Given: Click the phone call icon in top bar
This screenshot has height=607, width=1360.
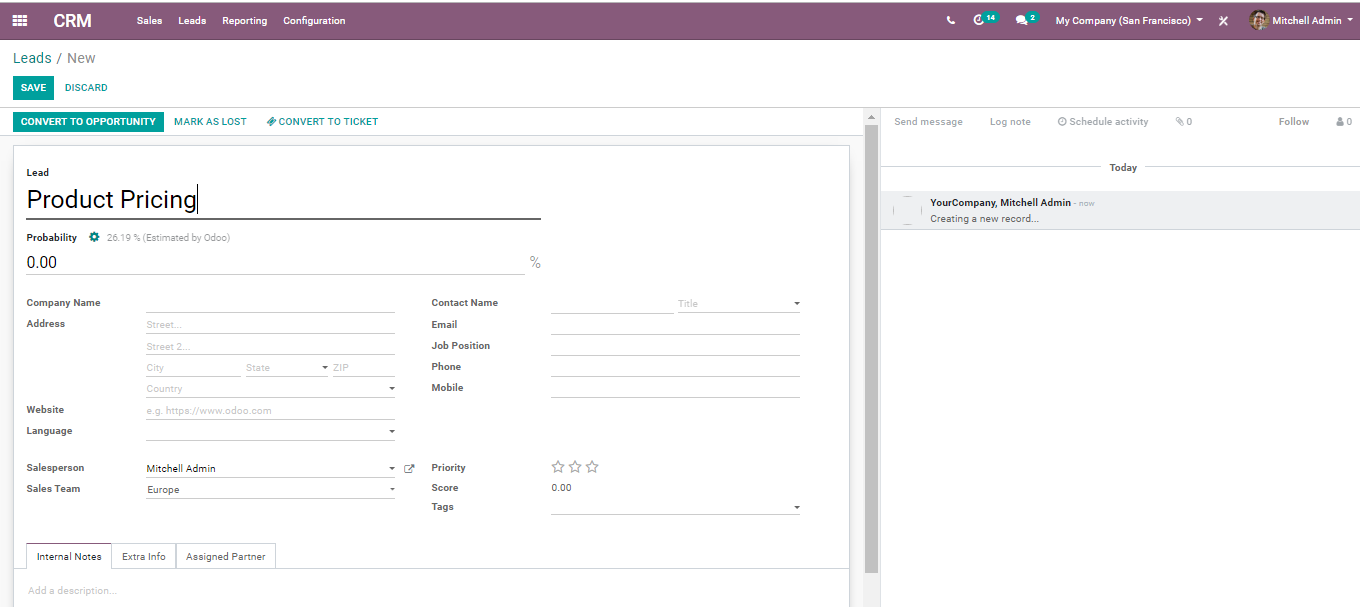Looking at the screenshot, I should (x=950, y=20).
